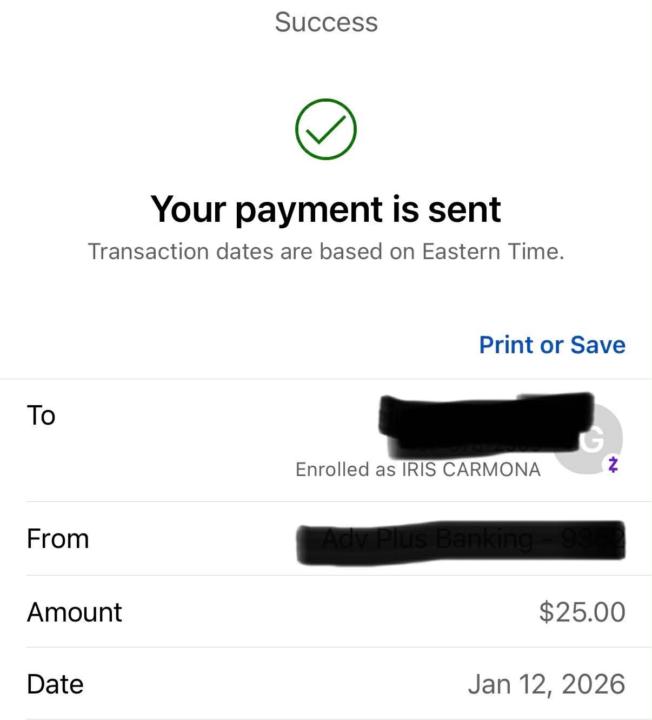This screenshot has height=720, width=652.
Task: Select the redacted Adv Plus Banking account
Action: point(460,541)
